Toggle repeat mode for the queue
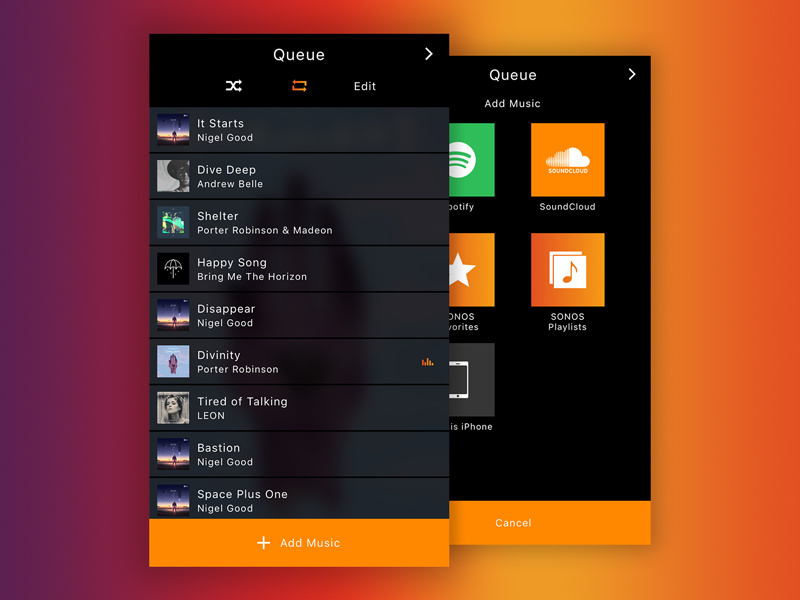The image size is (800, 600). [298, 86]
